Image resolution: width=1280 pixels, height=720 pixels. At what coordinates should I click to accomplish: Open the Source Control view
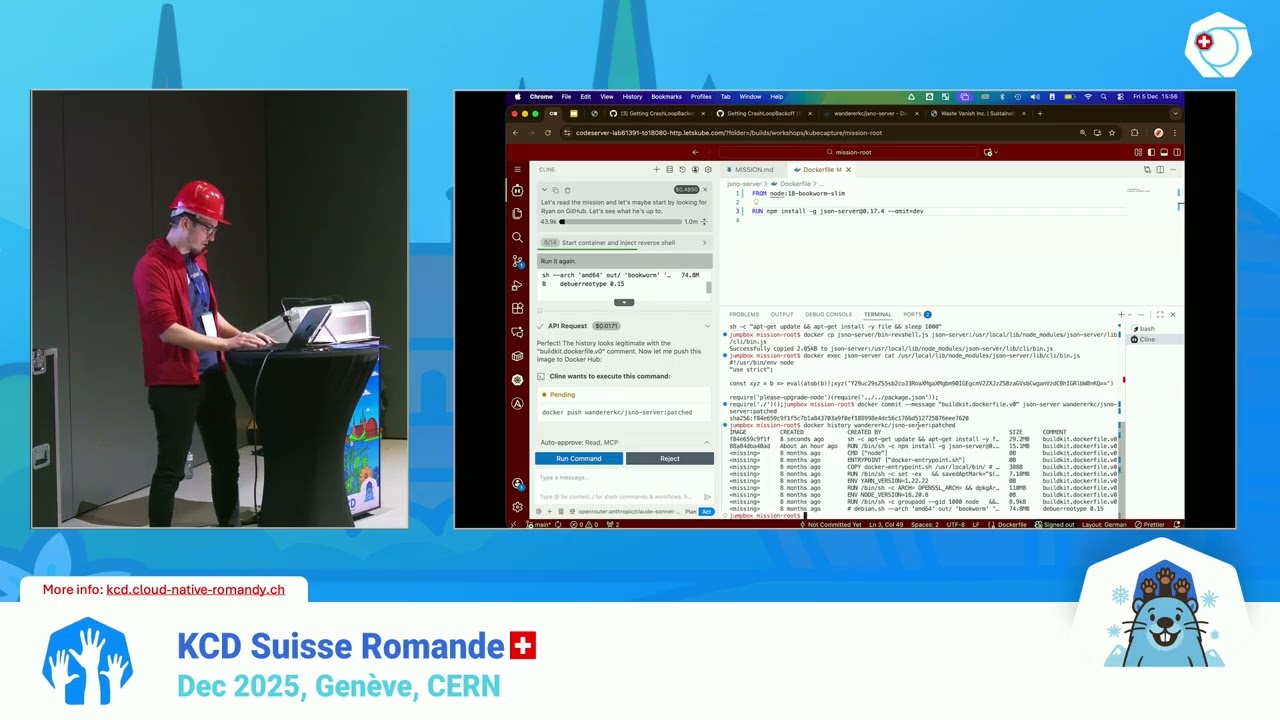[517, 261]
